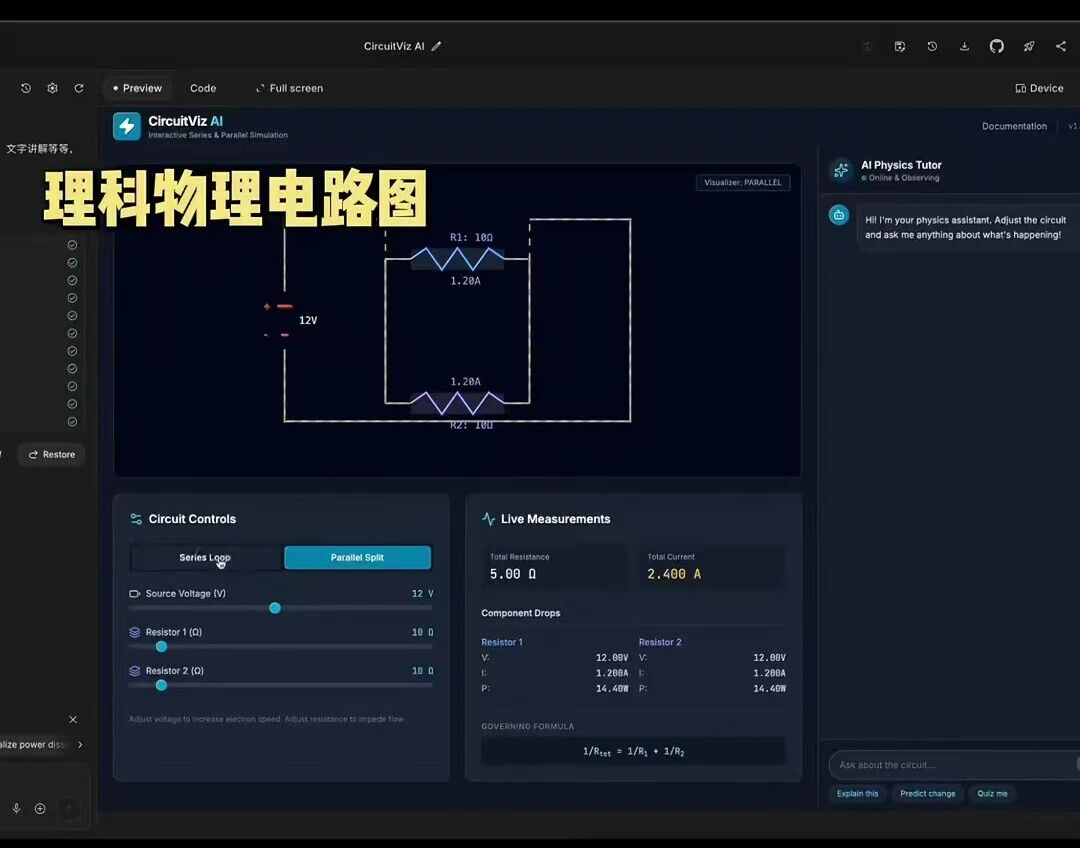The image size is (1080, 848).
Task: Open the Documentation link
Action: (x=1014, y=126)
